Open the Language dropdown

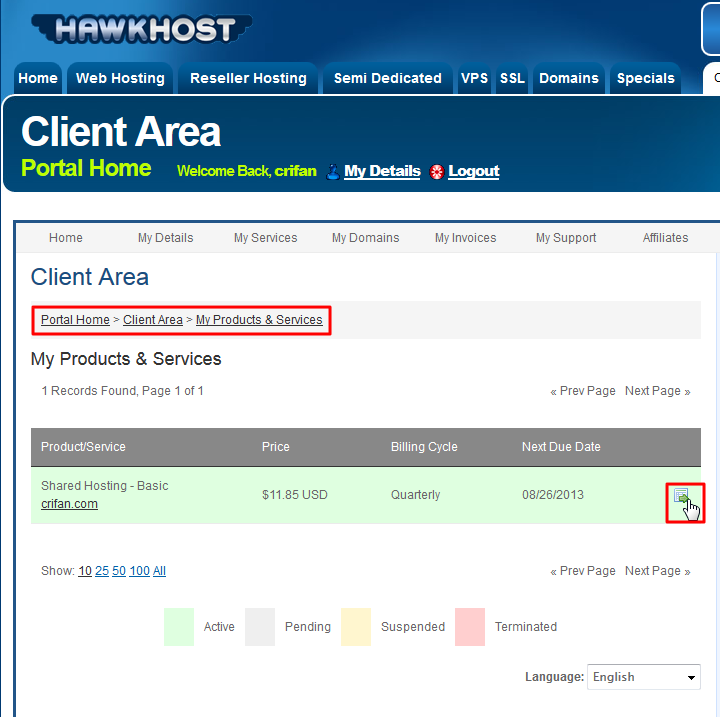coord(643,677)
